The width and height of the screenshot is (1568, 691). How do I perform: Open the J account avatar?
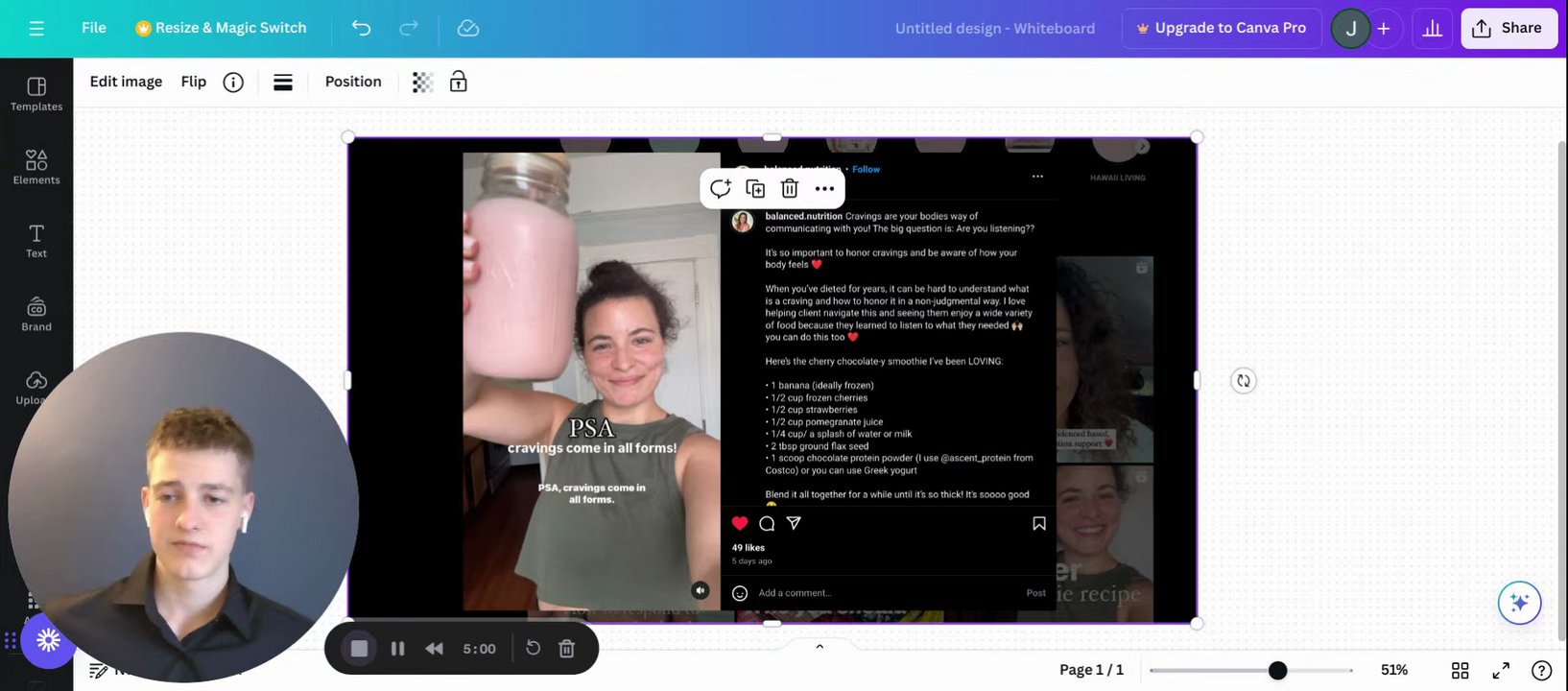(1350, 29)
